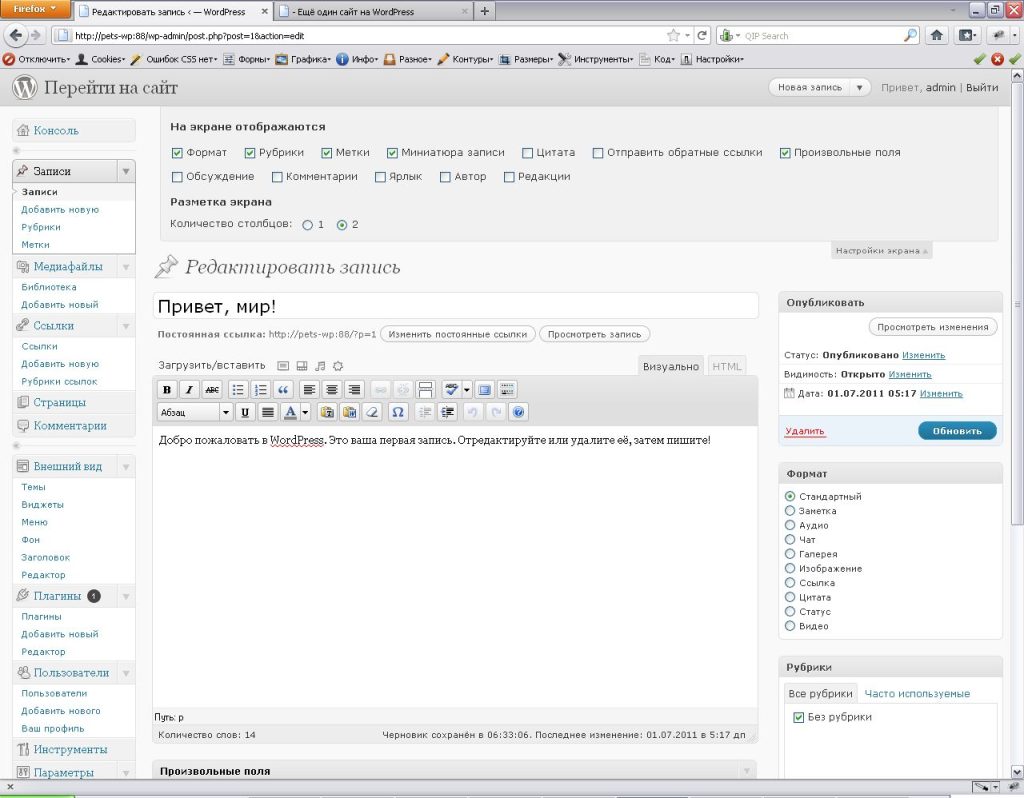Open the spellchecker language dropdown arrow
The image size is (1024, 798).
466,390
